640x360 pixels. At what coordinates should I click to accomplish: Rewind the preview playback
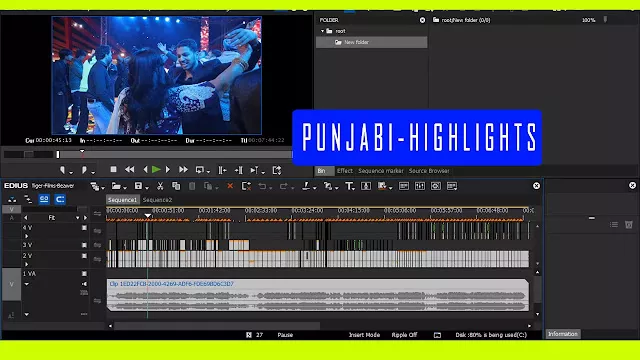(130, 169)
